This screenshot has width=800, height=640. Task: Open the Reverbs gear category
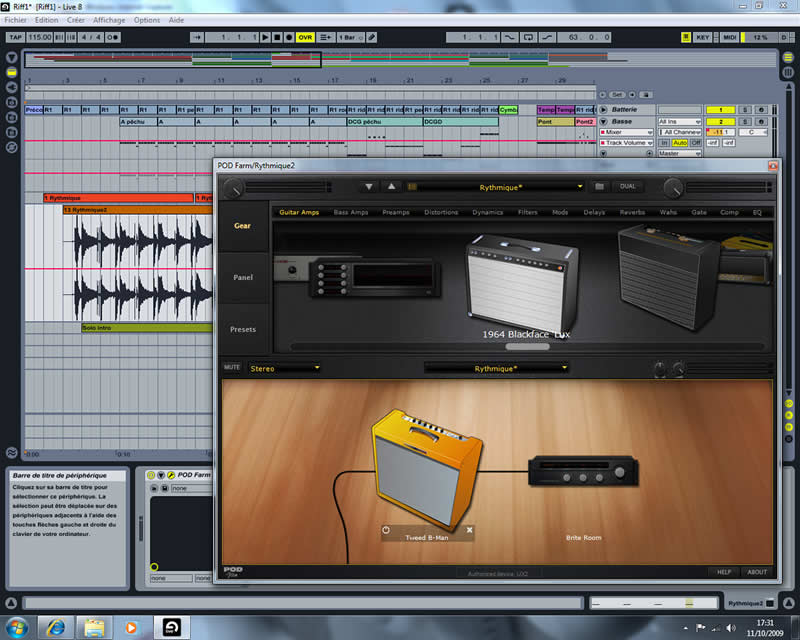[x=633, y=212]
